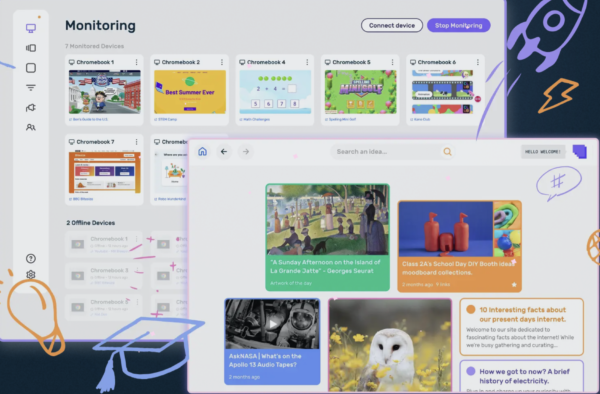Open Chromebook 1 three-dot menu

(136, 62)
